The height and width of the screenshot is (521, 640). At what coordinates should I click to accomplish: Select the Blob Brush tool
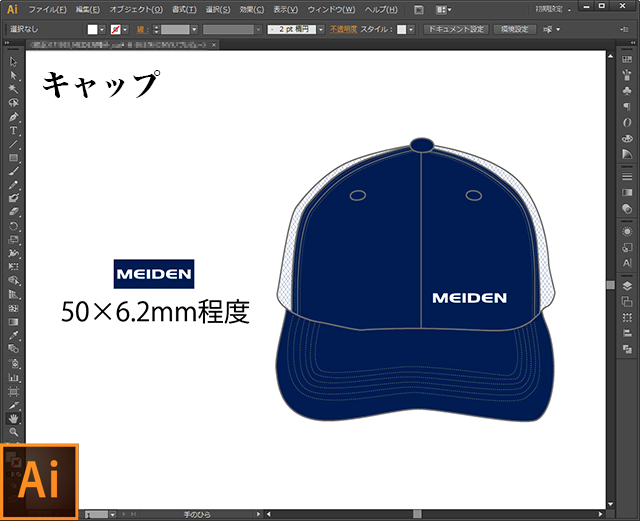pos(13,198)
